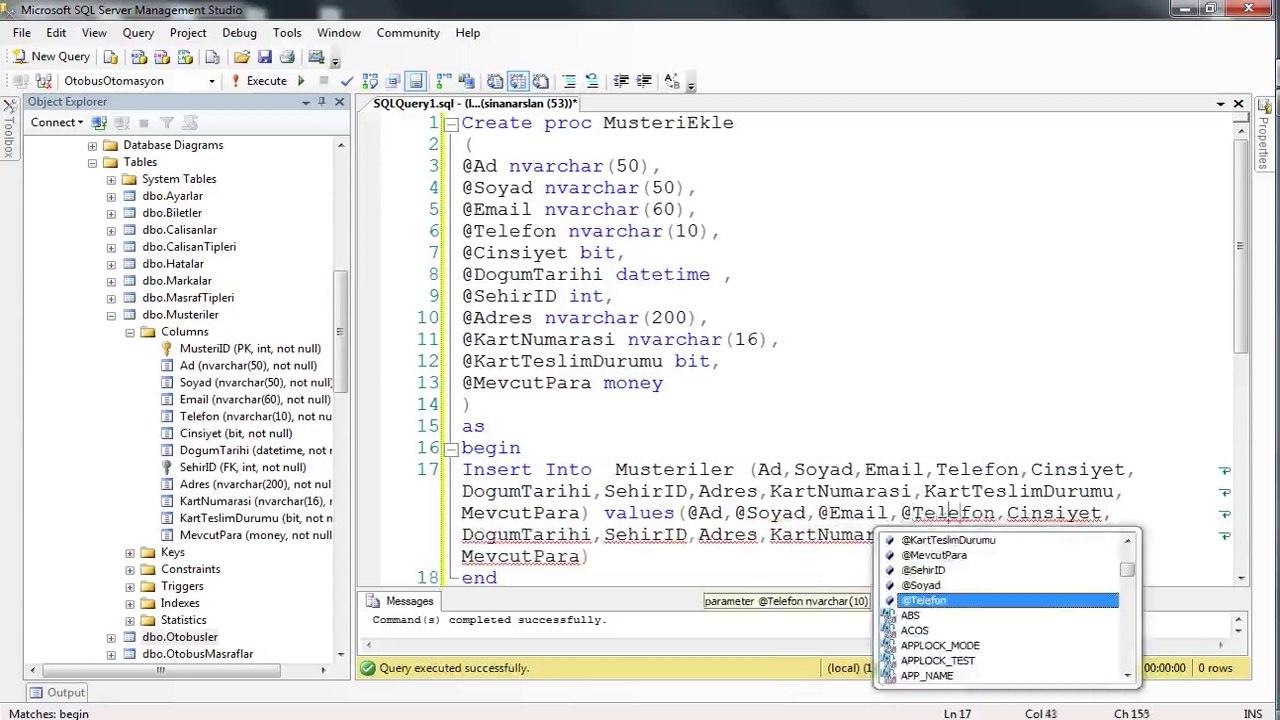1280x720 pixels.
Task: Decrease the indent icon
Action: click(621, 81)
